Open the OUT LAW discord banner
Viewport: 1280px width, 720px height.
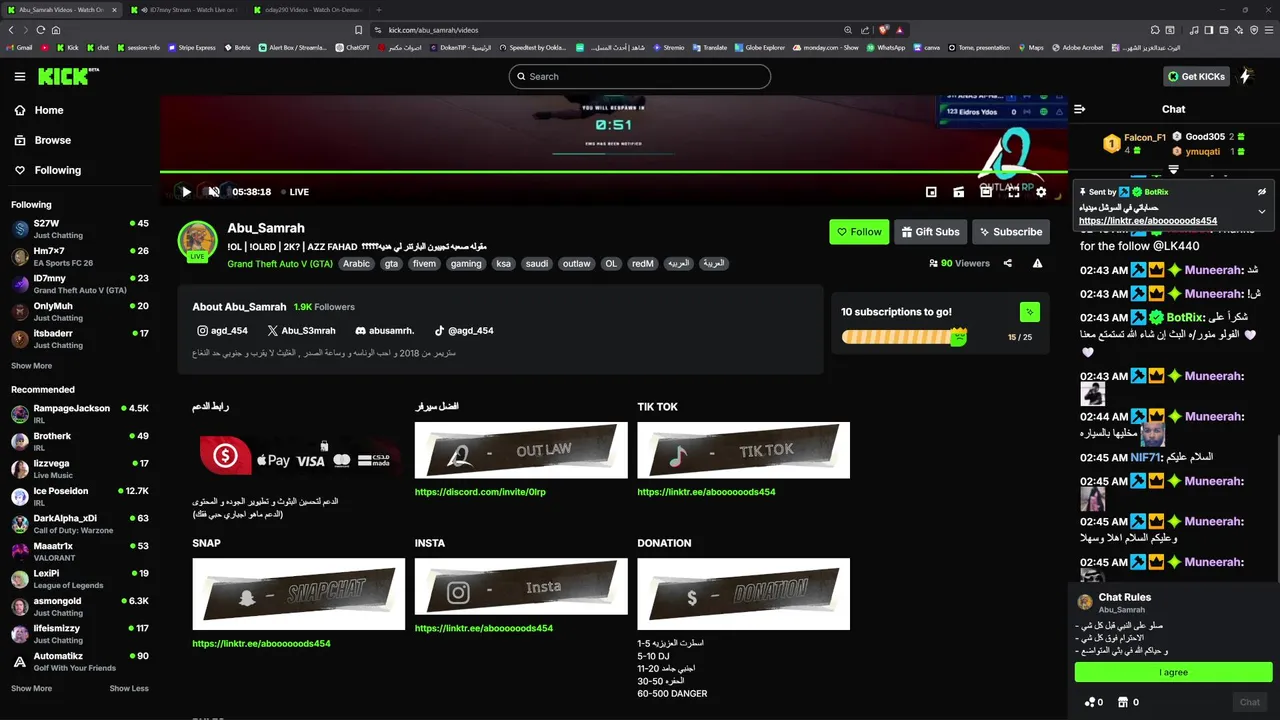521,450
